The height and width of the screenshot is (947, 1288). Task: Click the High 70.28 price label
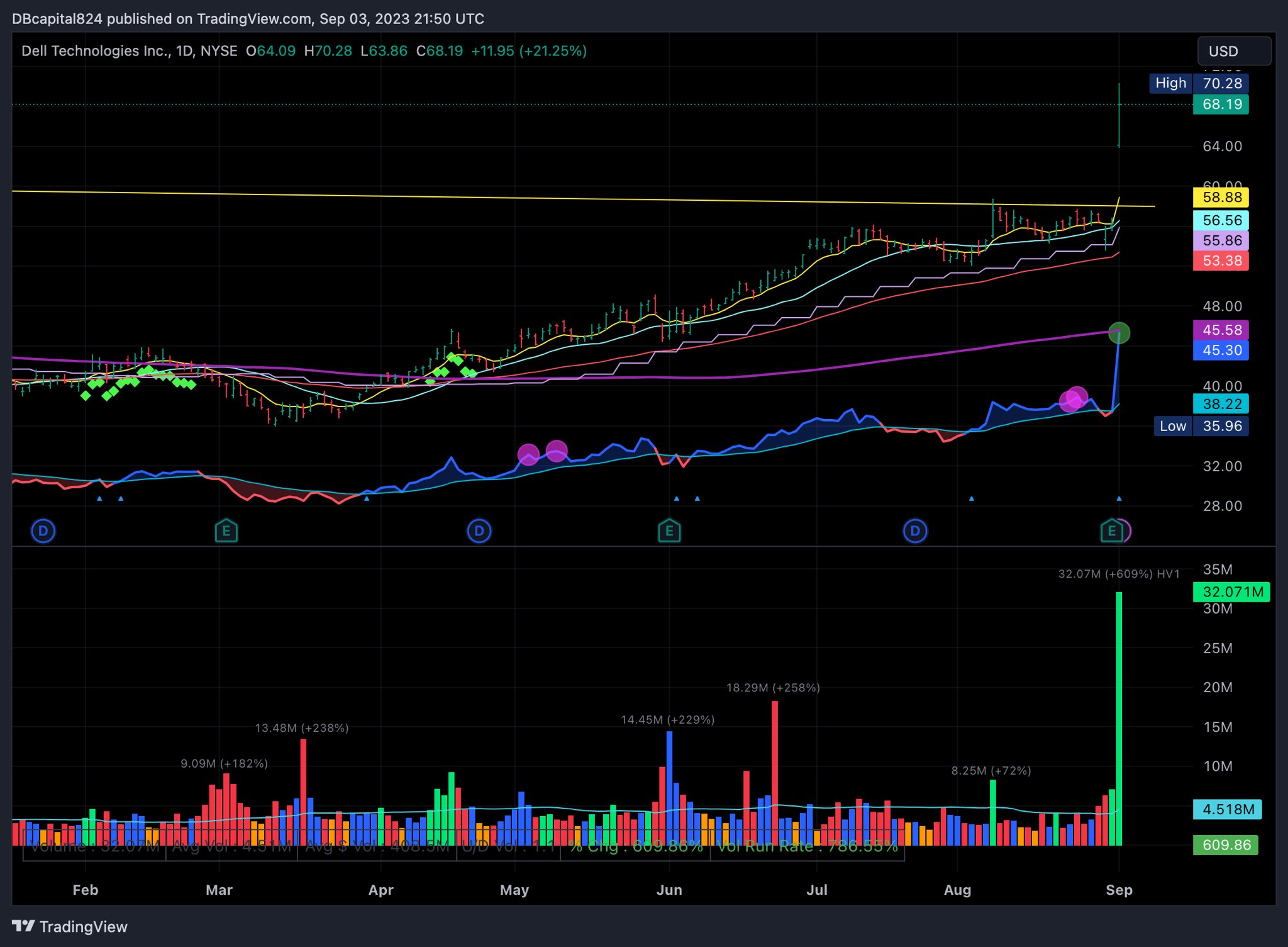pos(1199,83)
